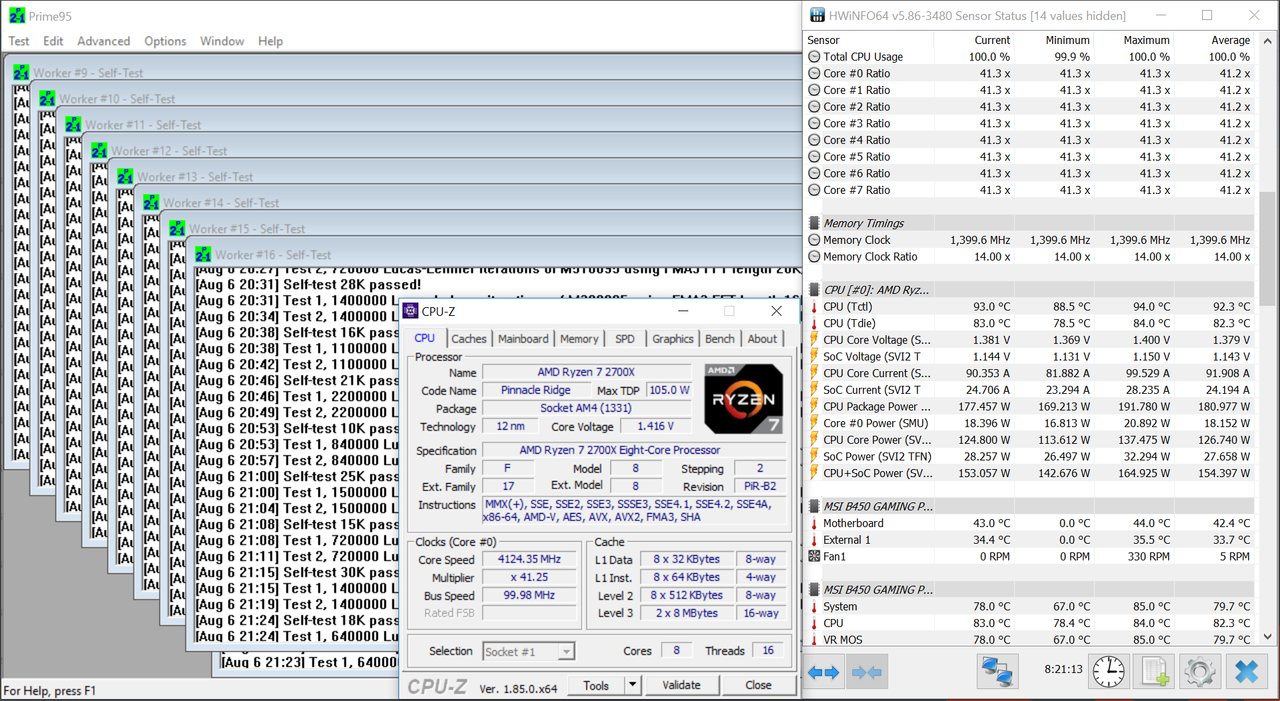The image size is (1280, 701).
Task: Select the SoC Voltage sensor row
Action: click(1030, 356)
